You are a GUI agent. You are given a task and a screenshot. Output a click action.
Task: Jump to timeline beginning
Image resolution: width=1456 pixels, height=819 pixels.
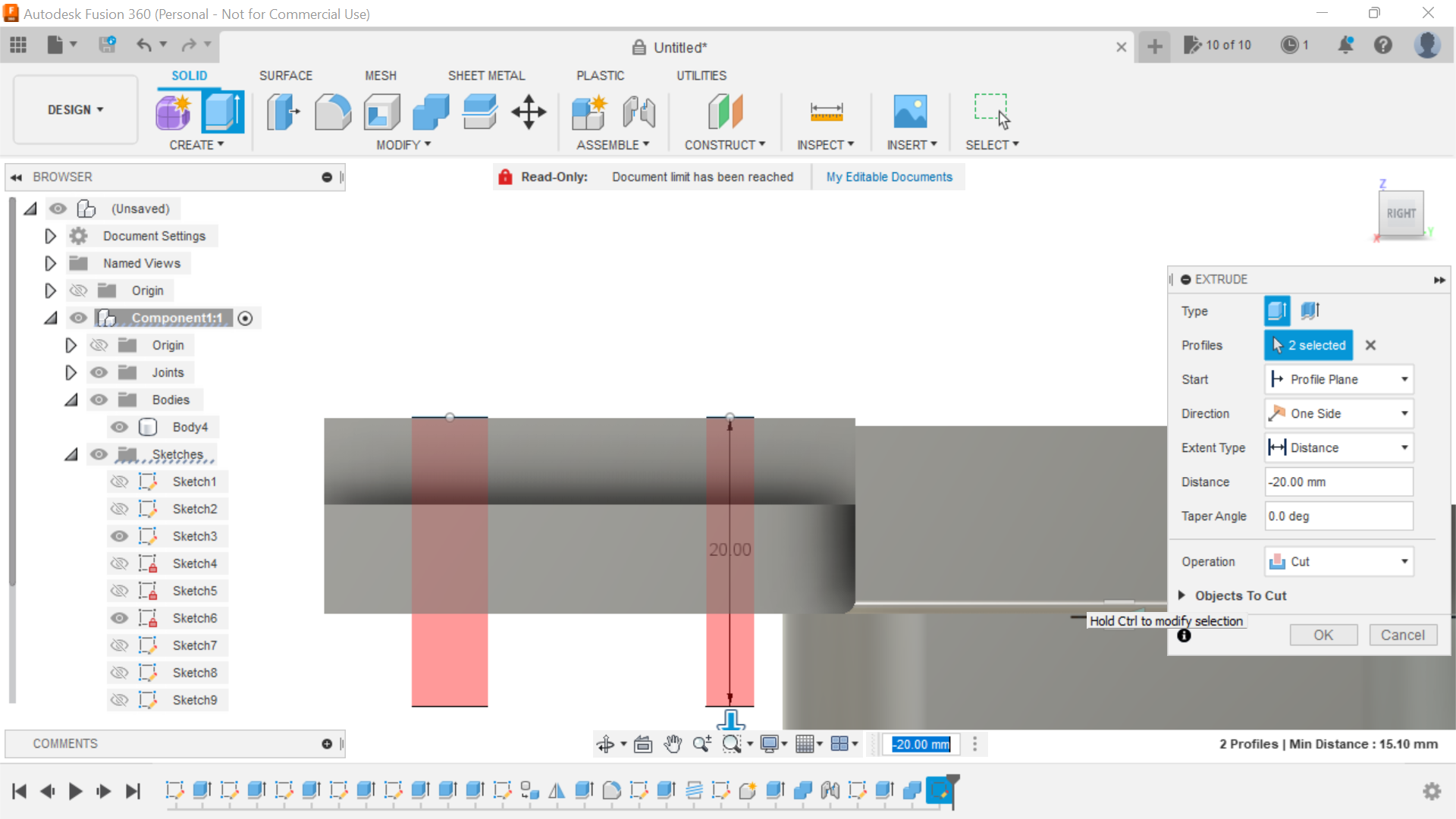coord(20,792)
